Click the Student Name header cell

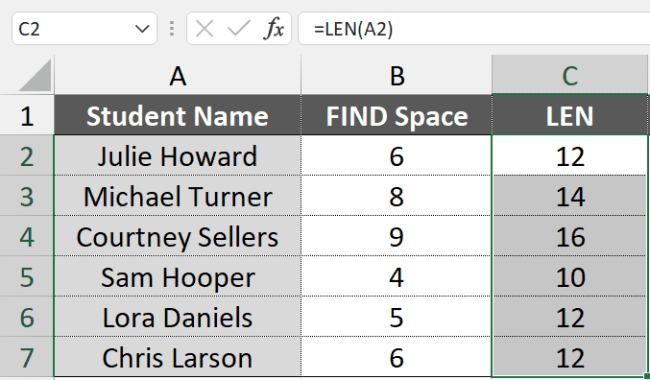(177, 115)
